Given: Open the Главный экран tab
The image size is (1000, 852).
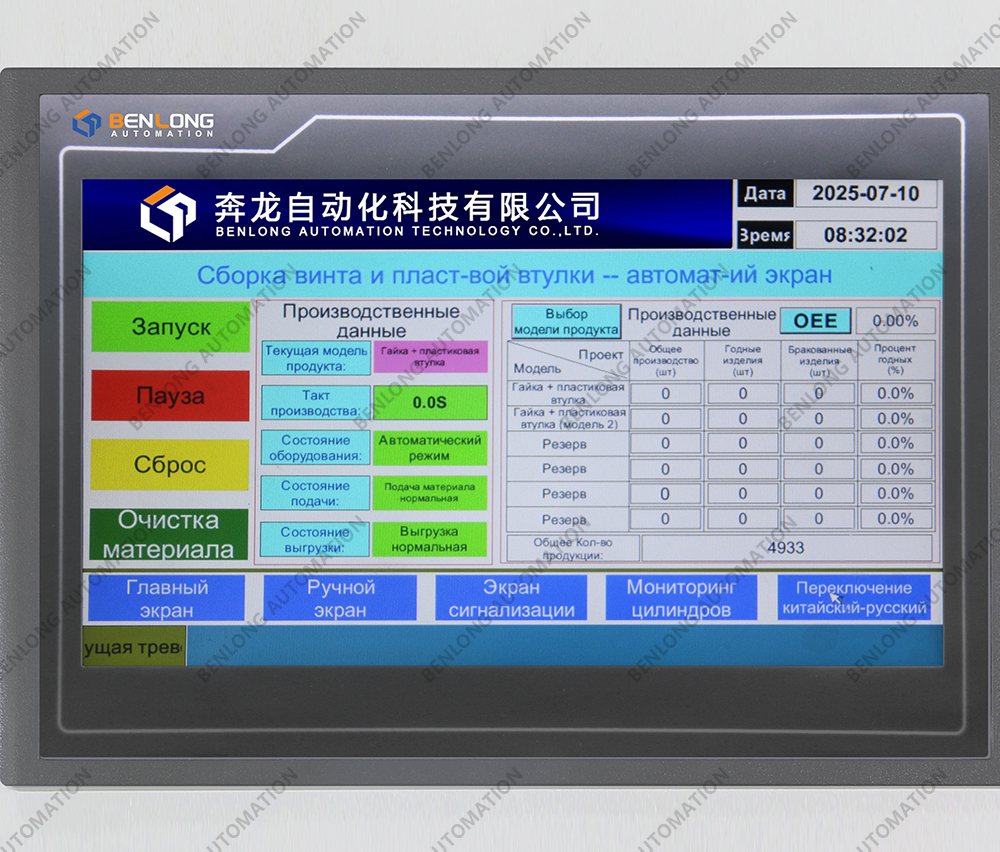Looking at the screenshot, I should pos(166,598).
